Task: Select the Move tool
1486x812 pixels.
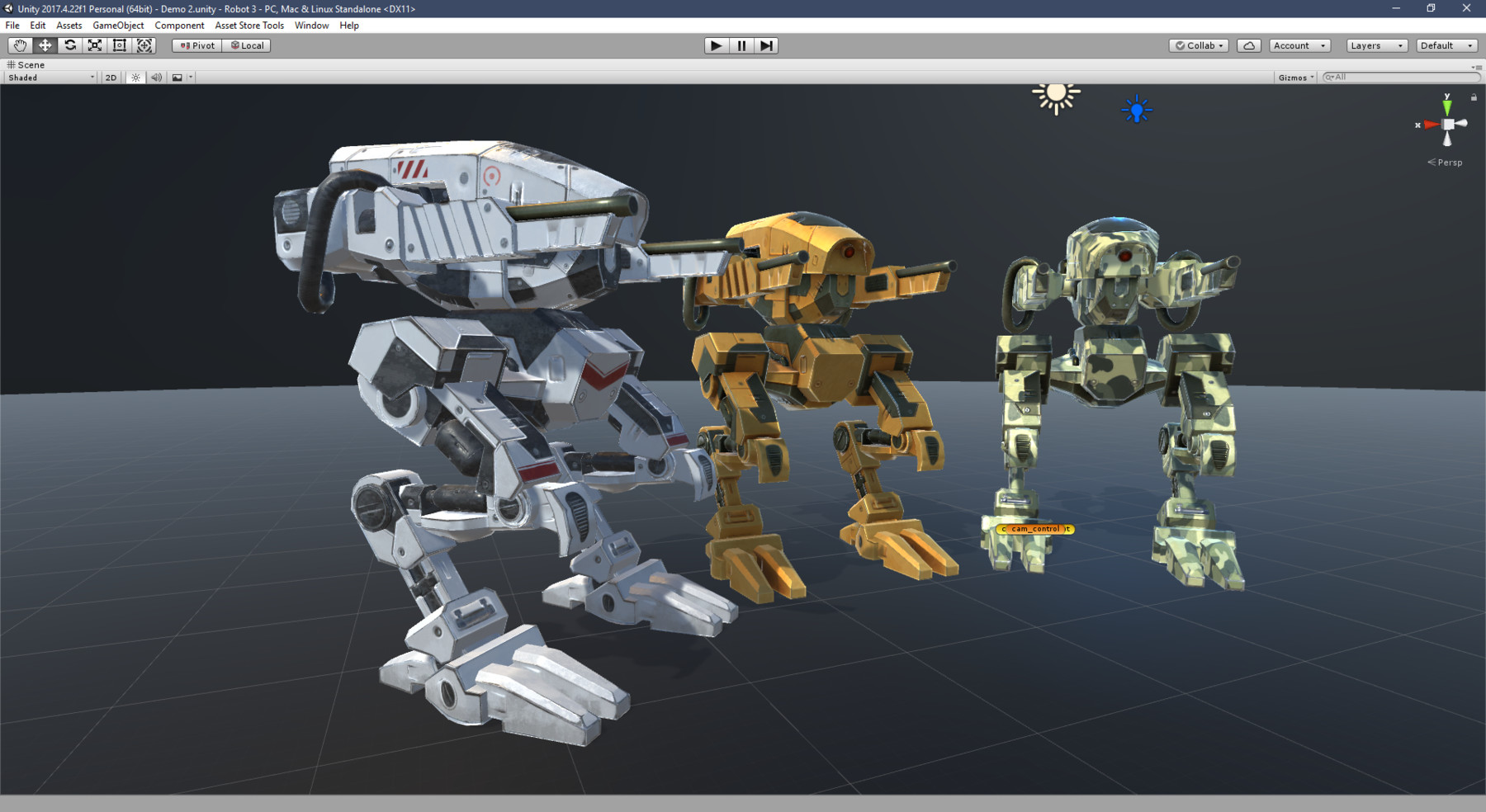Action: [x=45, y=45]
